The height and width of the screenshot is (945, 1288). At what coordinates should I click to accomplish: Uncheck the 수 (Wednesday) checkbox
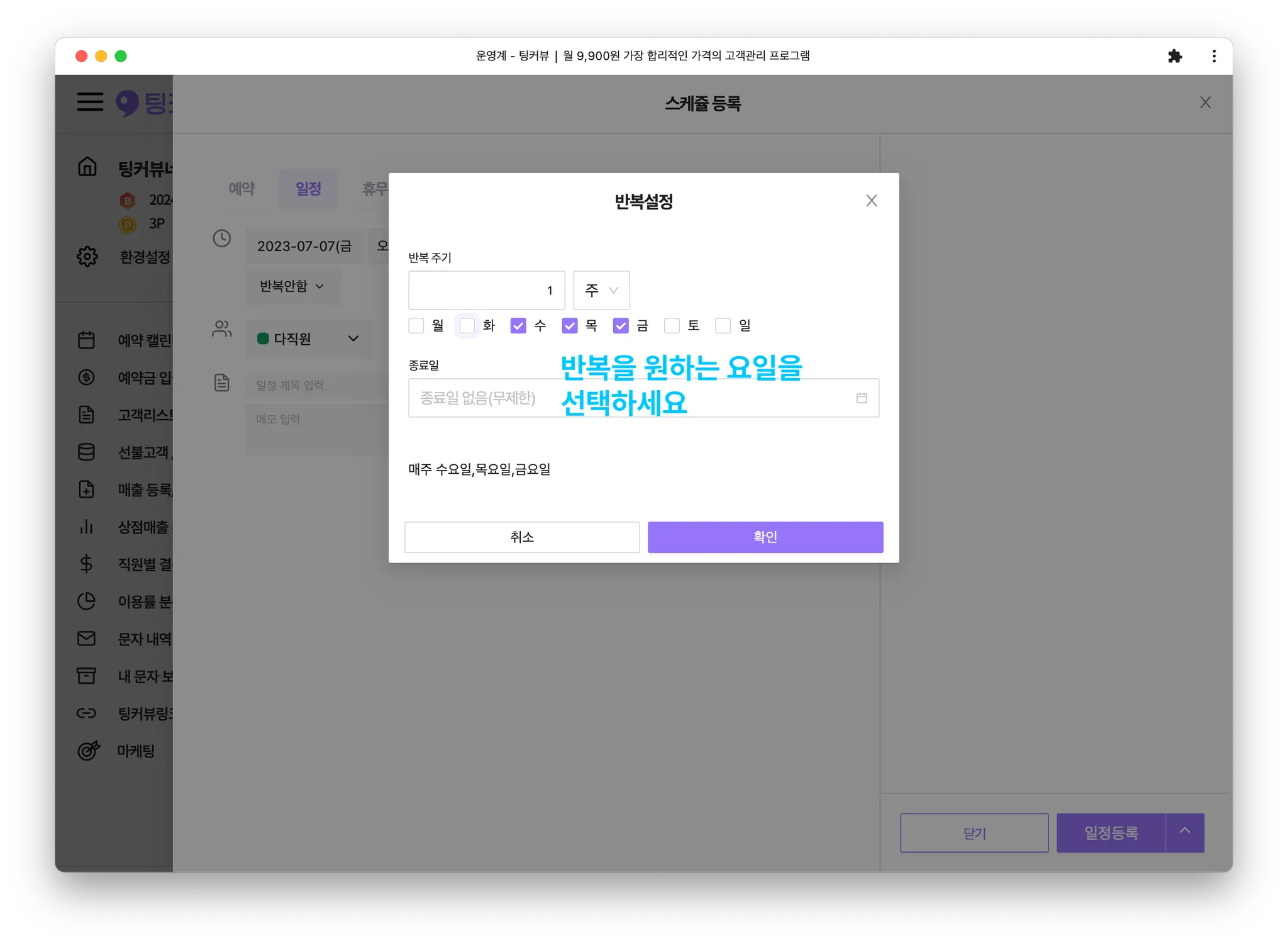coord(518,325)
